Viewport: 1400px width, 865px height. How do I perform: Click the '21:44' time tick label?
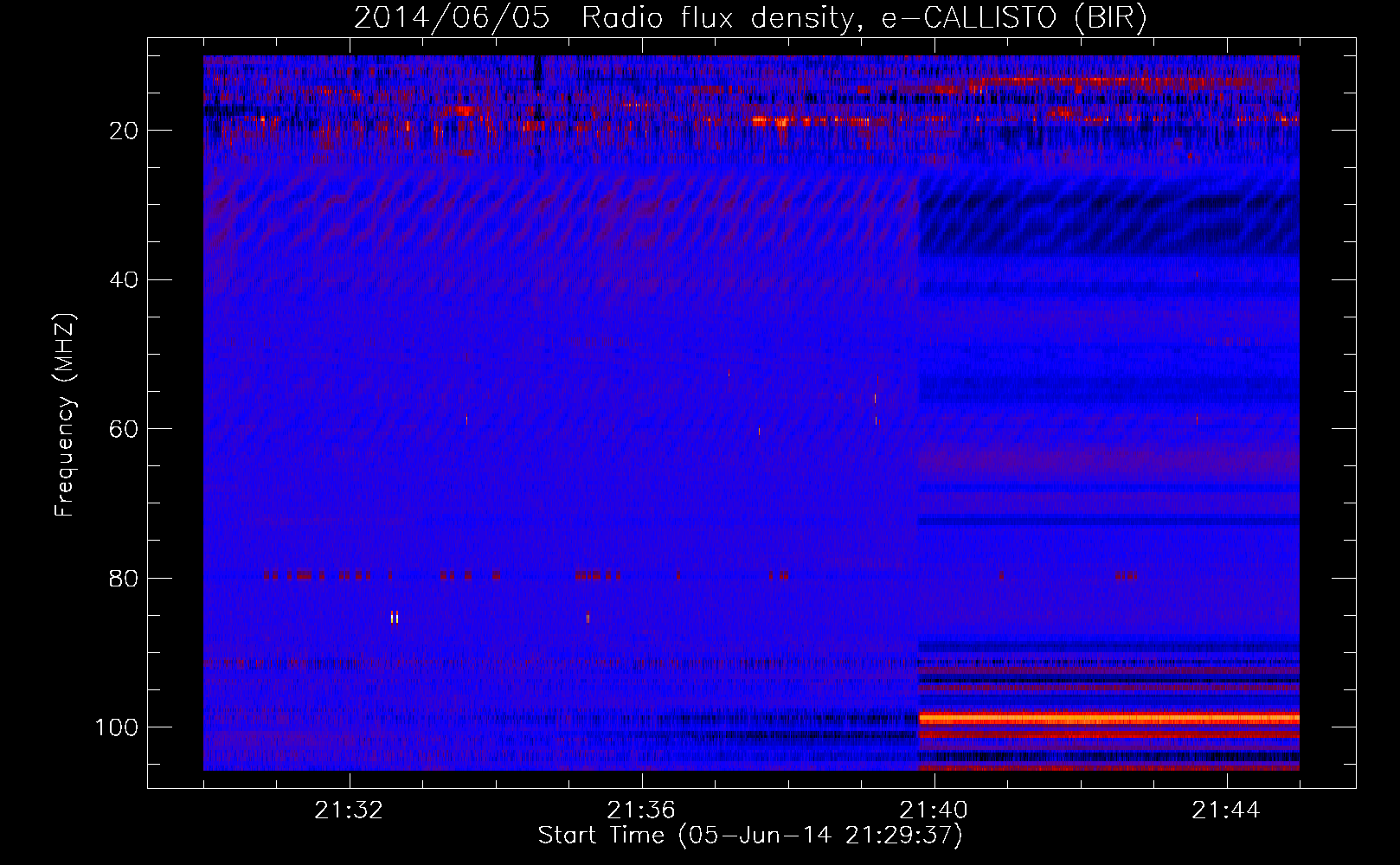click(x=1226, y=811)
